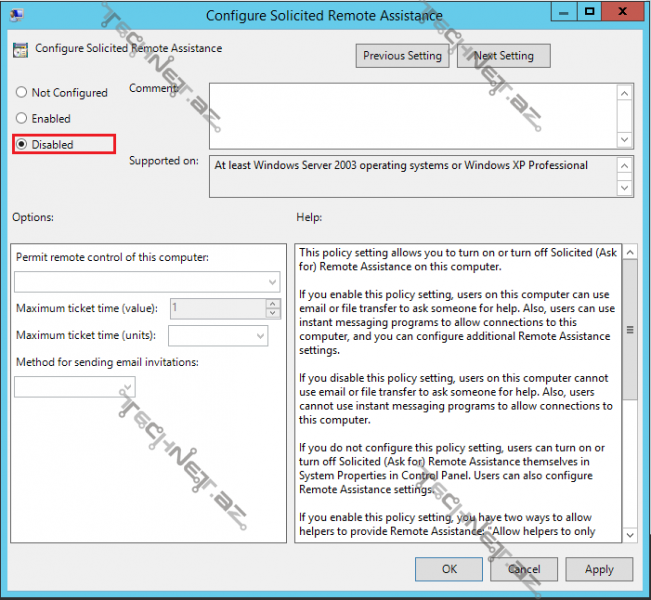Screen dimensions: 651x600
Task: Click the Cancel button
Action: point(524,569)
